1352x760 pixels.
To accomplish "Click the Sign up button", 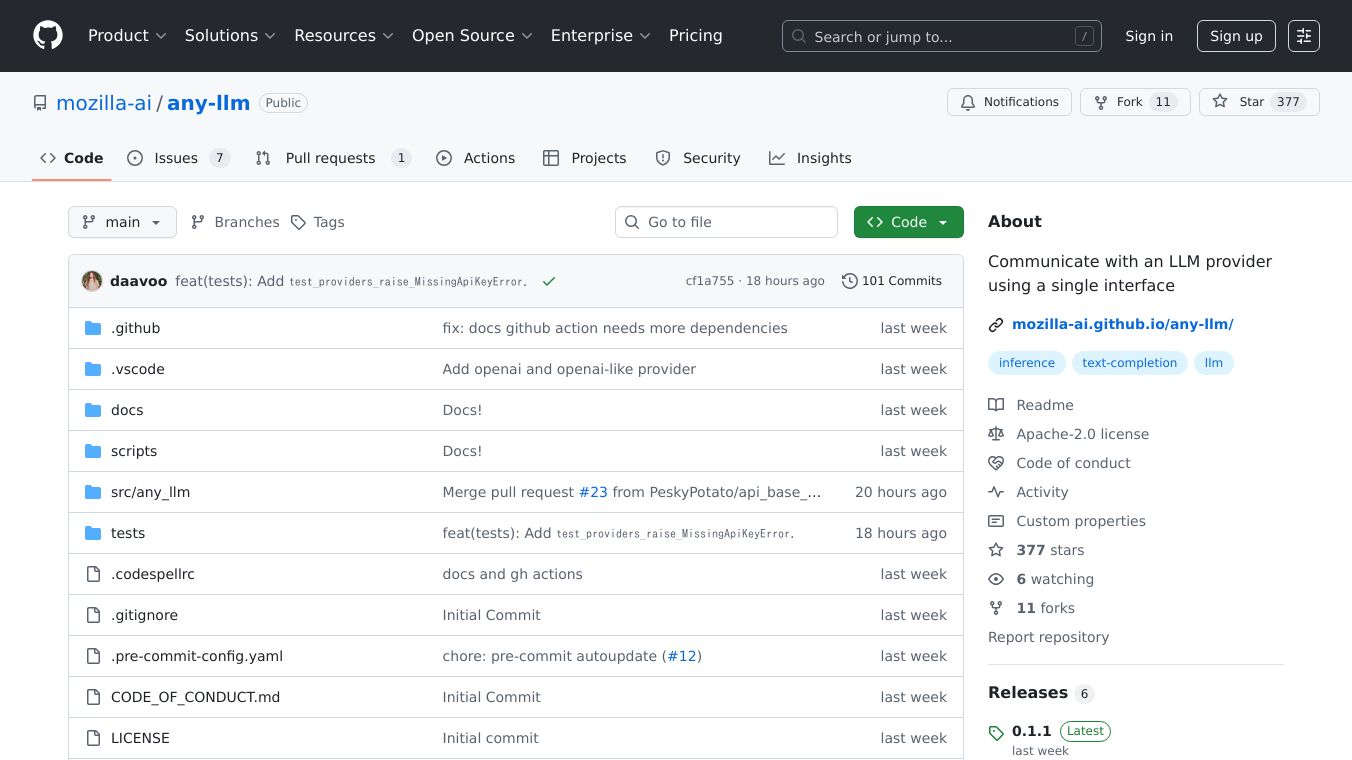I will click(1235, 36).
